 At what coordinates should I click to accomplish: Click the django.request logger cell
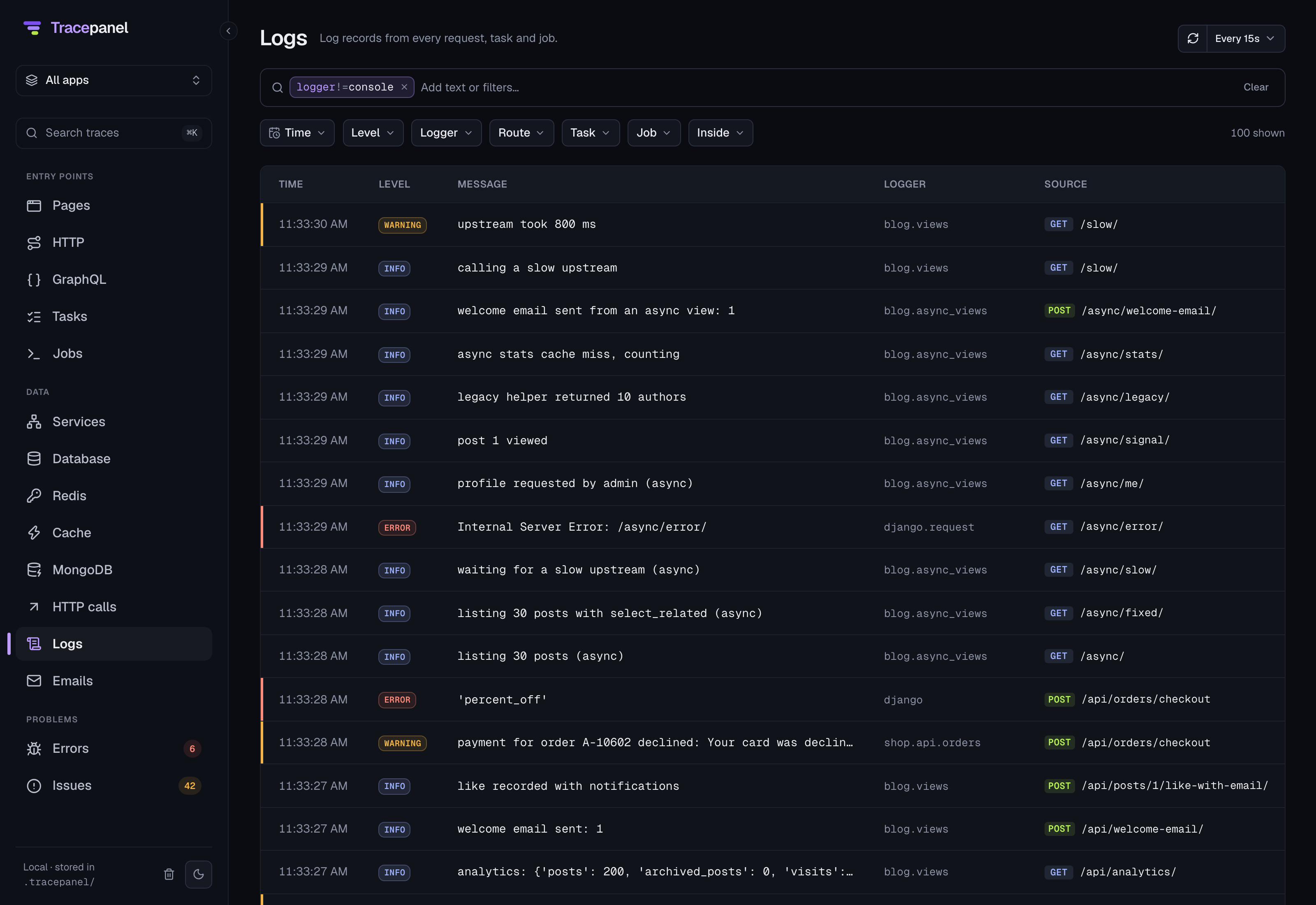tap(929, 527)
